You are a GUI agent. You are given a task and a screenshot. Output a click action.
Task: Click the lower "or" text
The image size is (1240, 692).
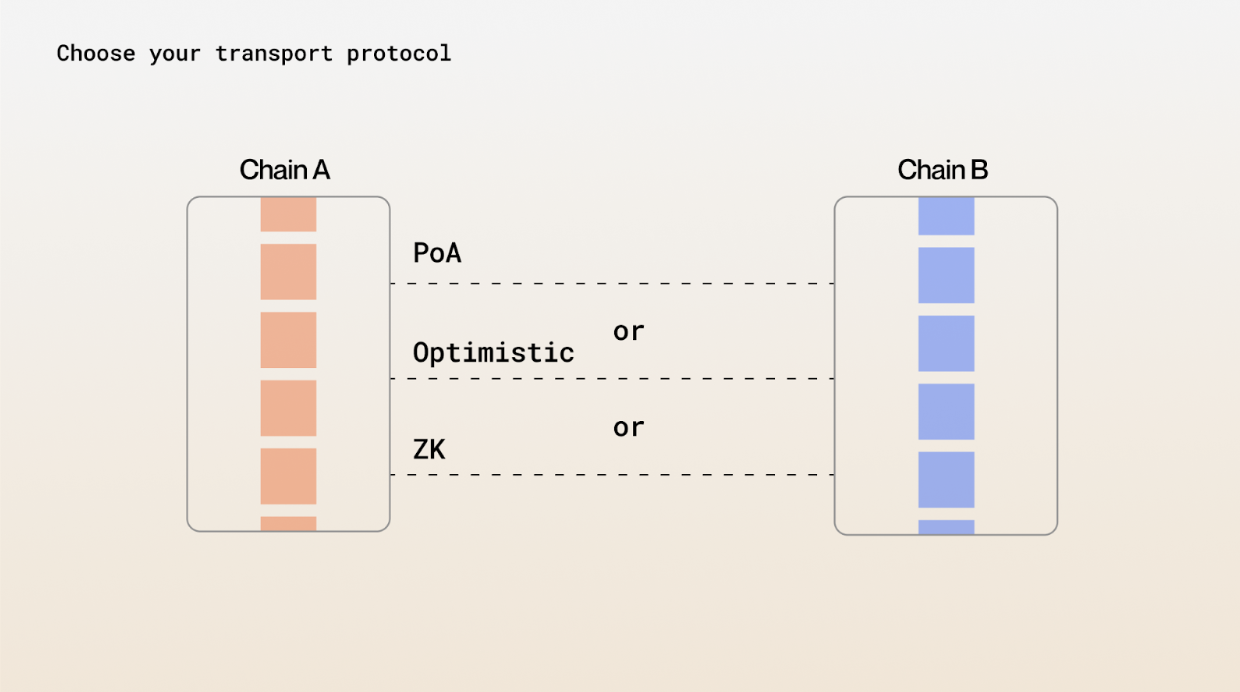(629, 428)
